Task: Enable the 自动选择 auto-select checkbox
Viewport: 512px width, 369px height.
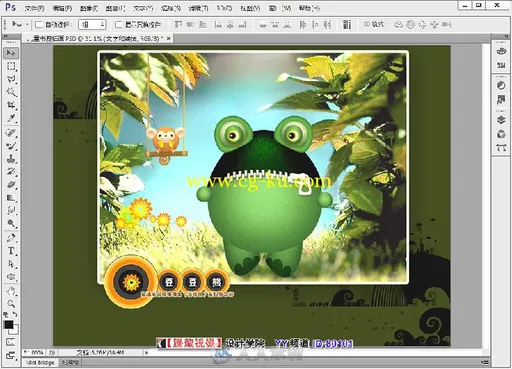Action: tap(39, 24)
